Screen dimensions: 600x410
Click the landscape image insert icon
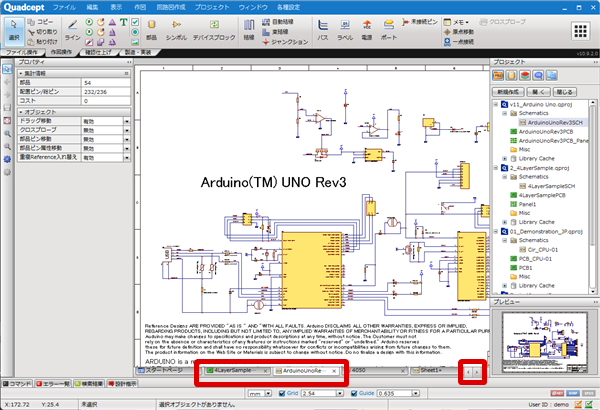[135, 42]
